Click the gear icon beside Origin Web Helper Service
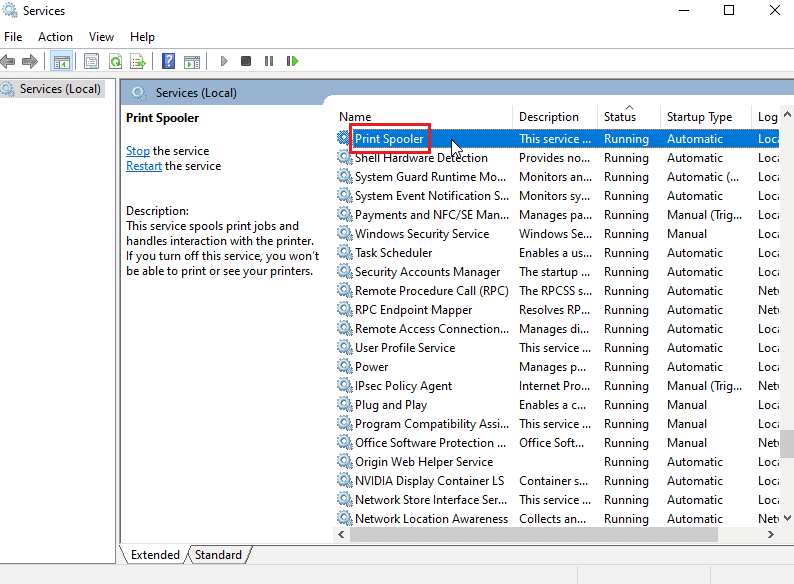This screenshot has width=794, height=584. pyautogui.click(x=344, y=461)
